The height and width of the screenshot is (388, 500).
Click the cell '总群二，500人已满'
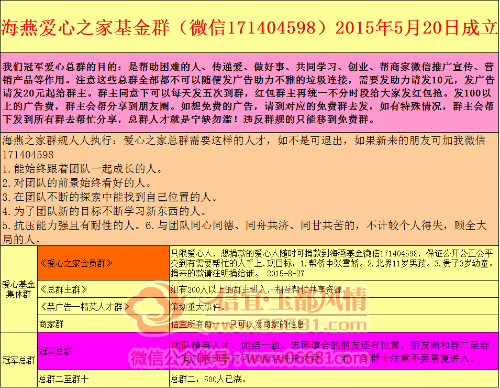pyautogui.click(x=334, y=379)
